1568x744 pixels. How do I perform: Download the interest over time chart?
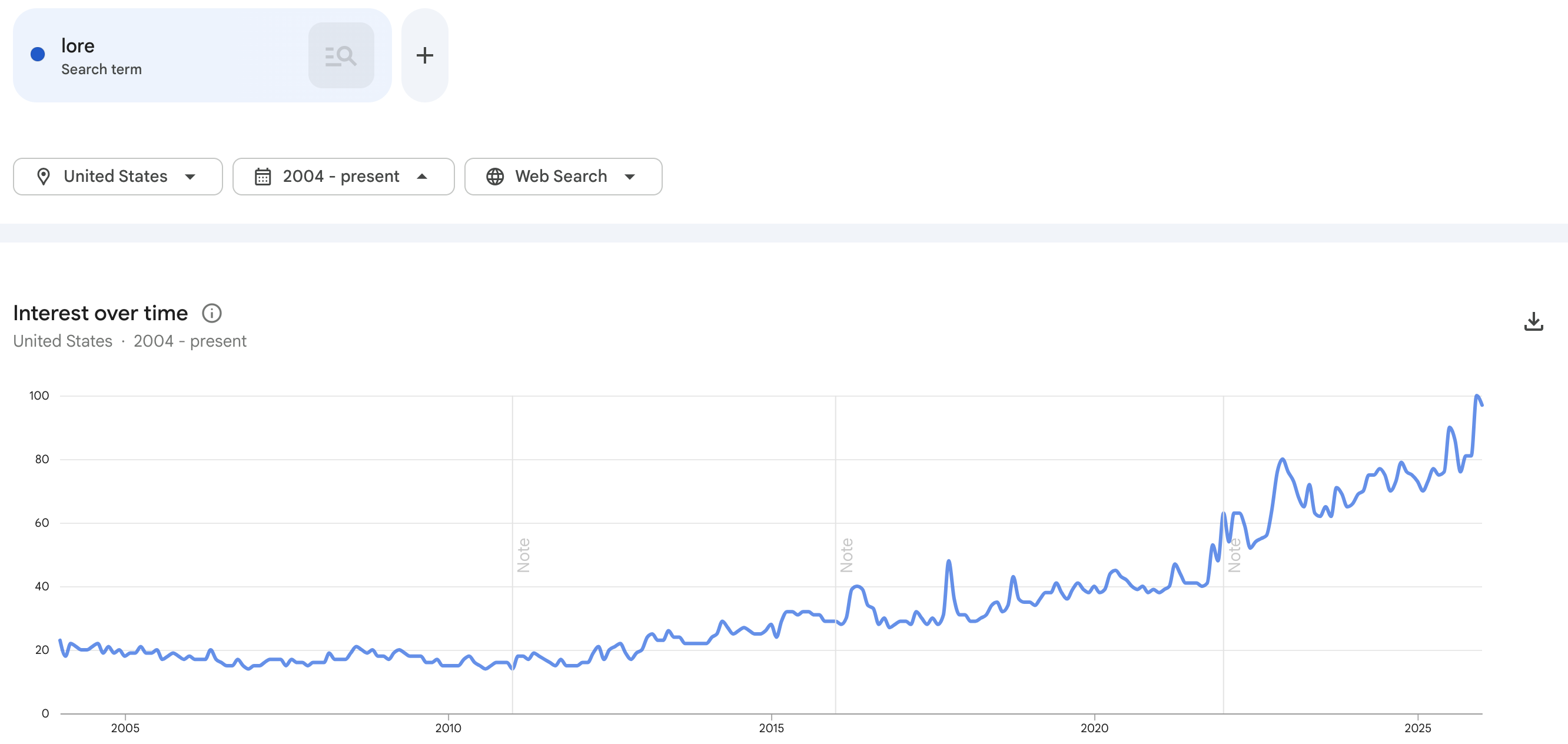click(1533, 321)
